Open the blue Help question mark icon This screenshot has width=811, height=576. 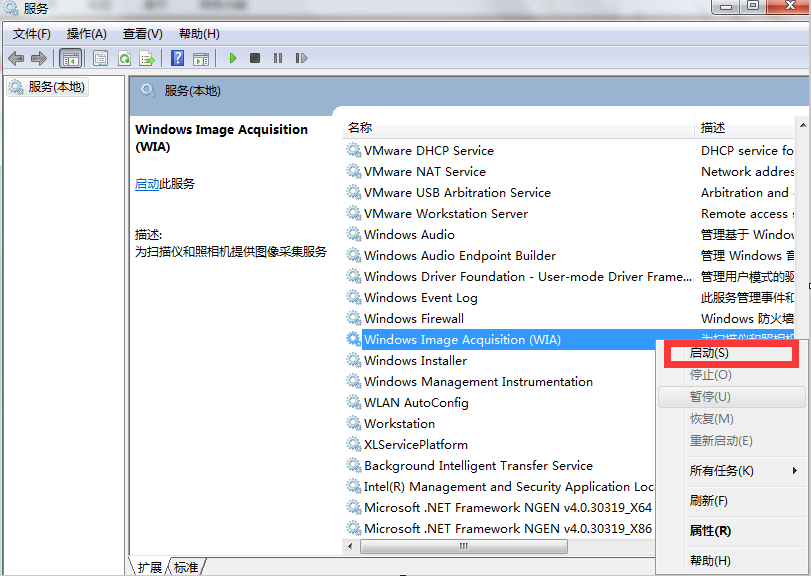[177, 58]
